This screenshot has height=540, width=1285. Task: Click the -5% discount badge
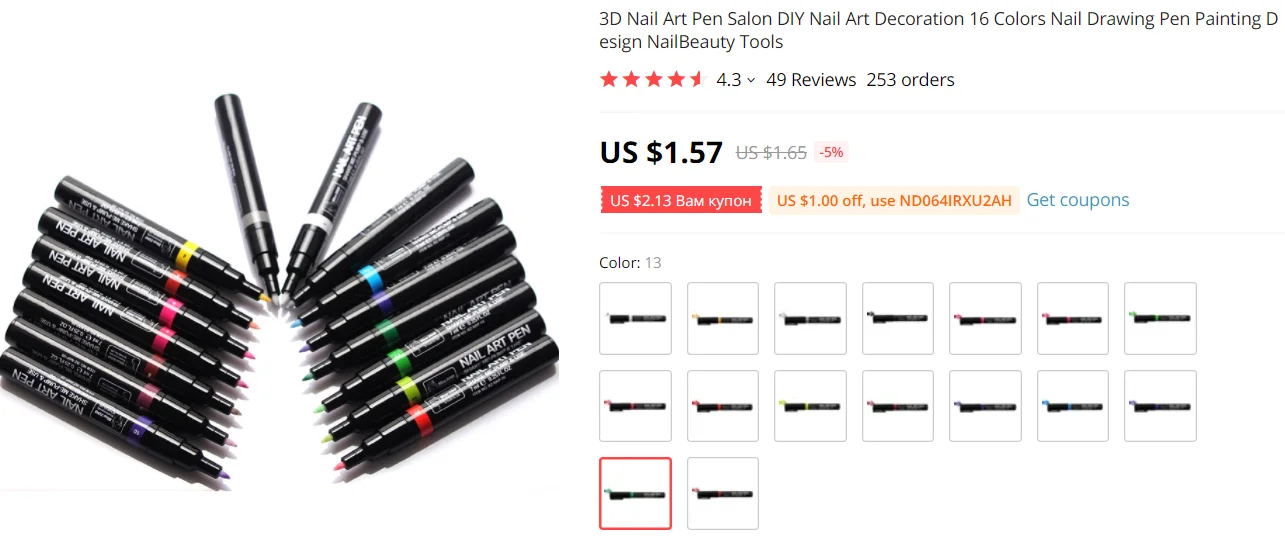click(831, 153)
